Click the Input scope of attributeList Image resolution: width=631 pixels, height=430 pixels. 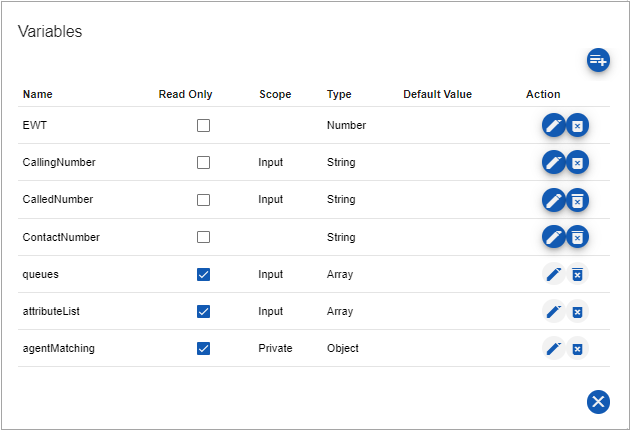(270, 311)
